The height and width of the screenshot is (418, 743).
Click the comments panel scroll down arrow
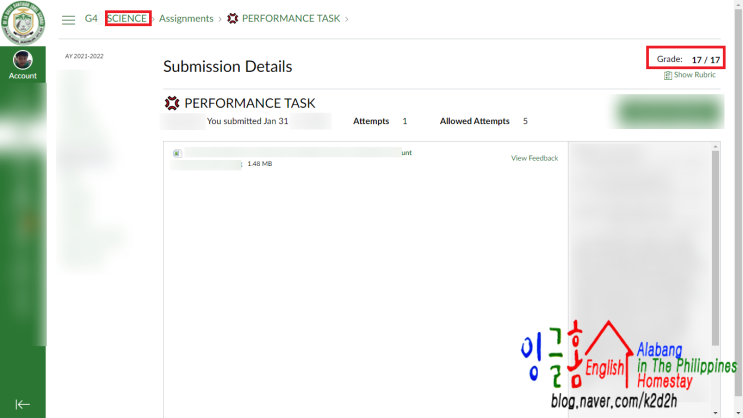click(715, 413)
